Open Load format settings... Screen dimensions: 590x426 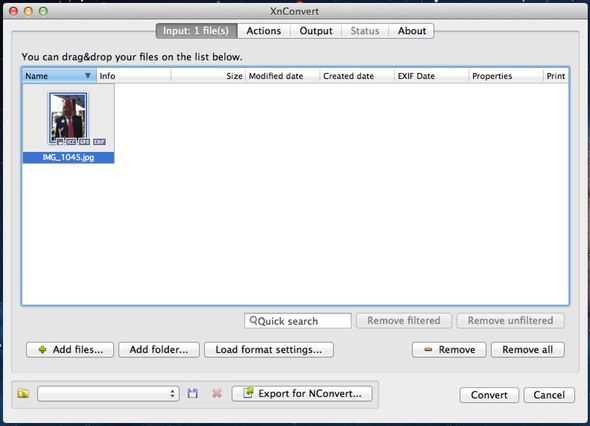269,350
